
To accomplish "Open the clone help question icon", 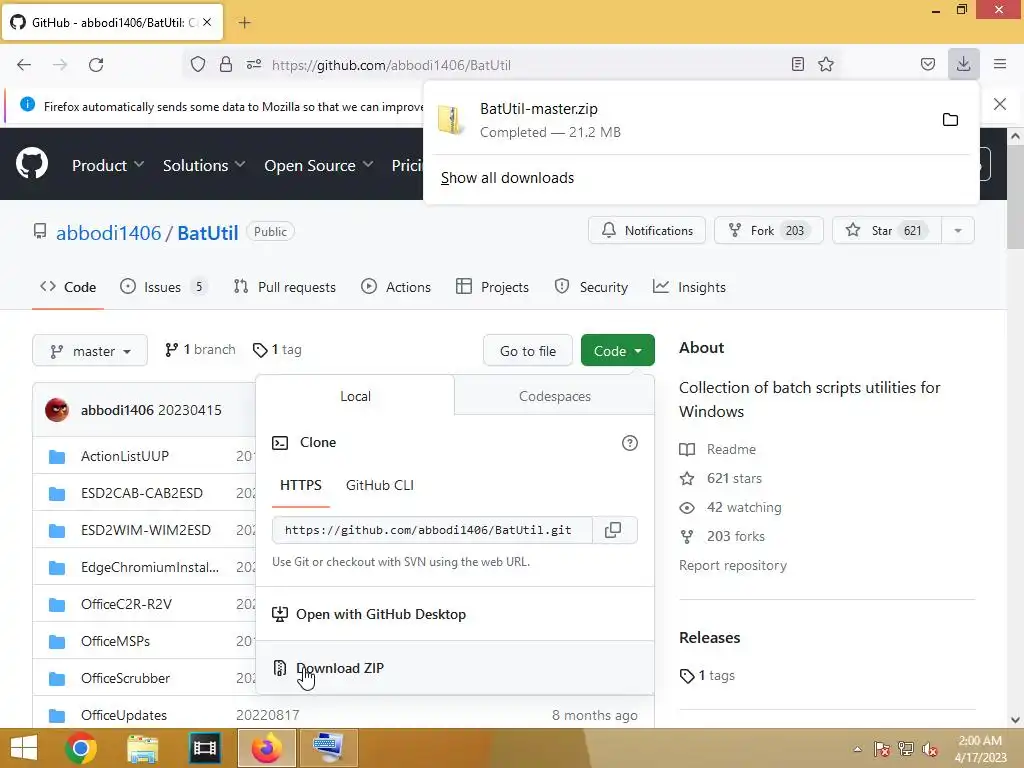I will click(630, 443).
